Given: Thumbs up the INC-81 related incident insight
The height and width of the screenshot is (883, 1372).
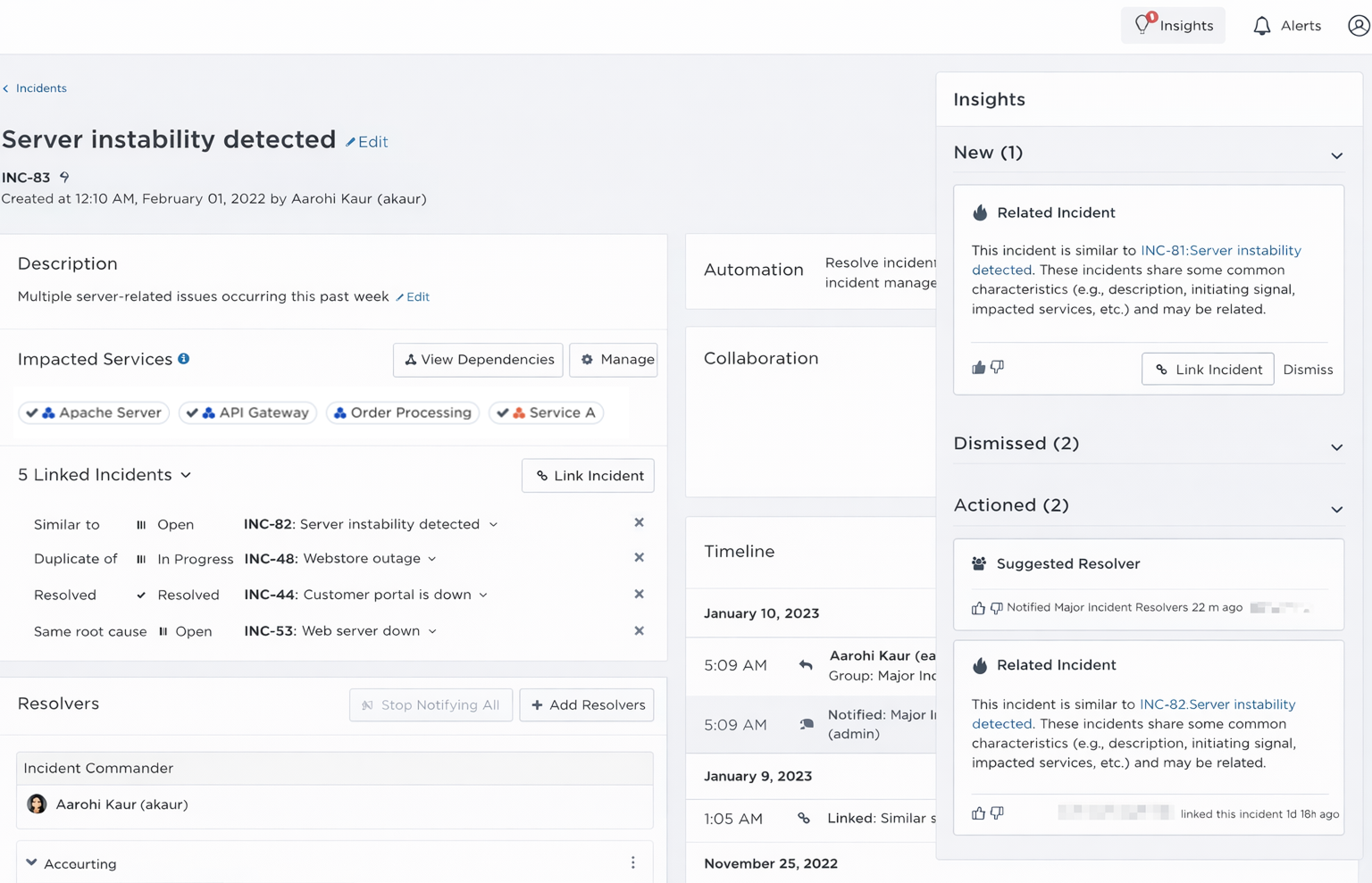Looking at the screenshot, I should point(979,368).
